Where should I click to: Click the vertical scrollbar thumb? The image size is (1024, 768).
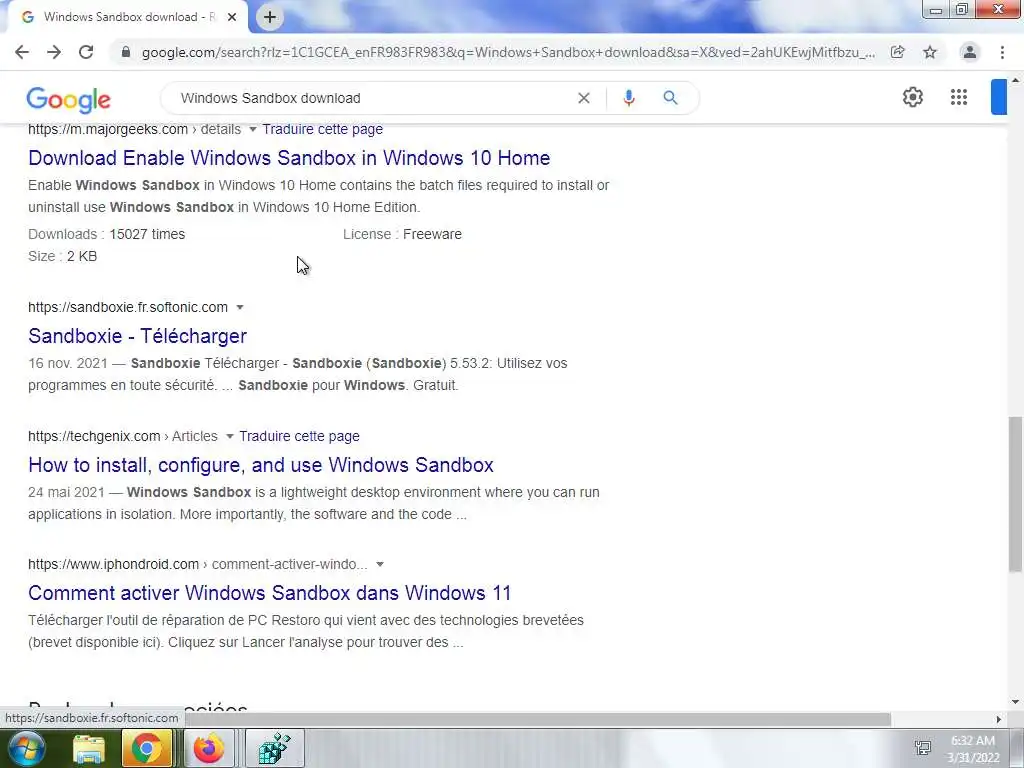coord(1015,494)
